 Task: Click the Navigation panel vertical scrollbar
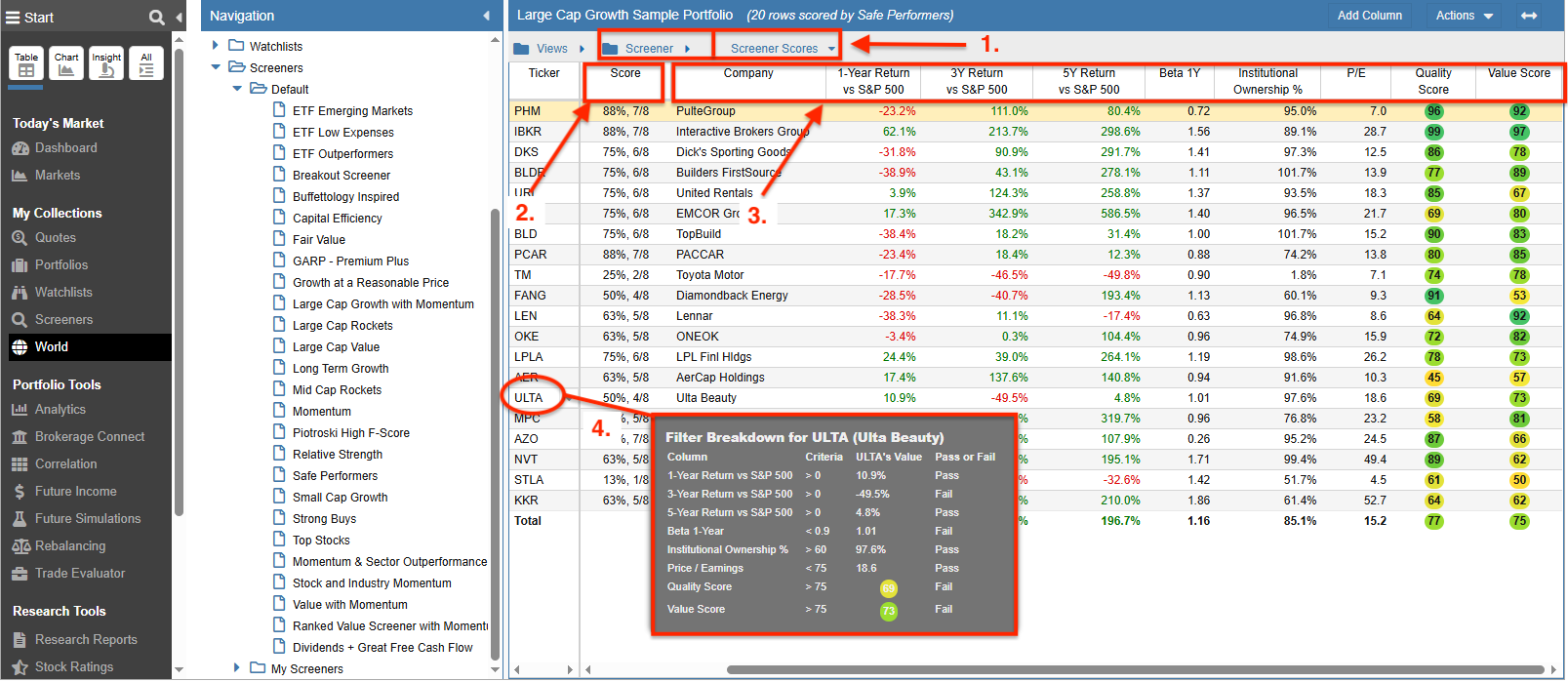pyautogui.click(x=495, y=434)
